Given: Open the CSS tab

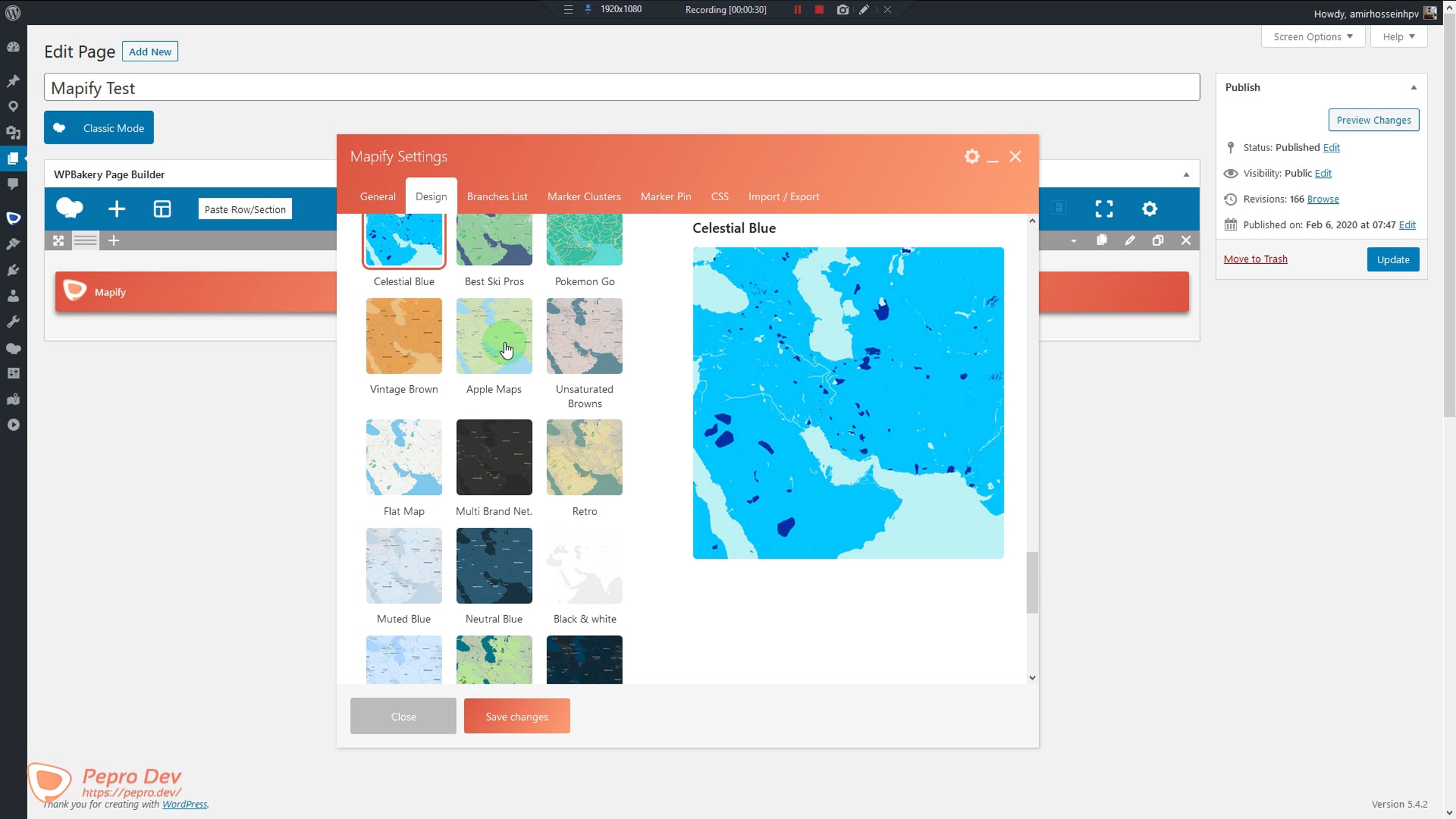Looking at the screenshot, I should [x=720, y=197].
